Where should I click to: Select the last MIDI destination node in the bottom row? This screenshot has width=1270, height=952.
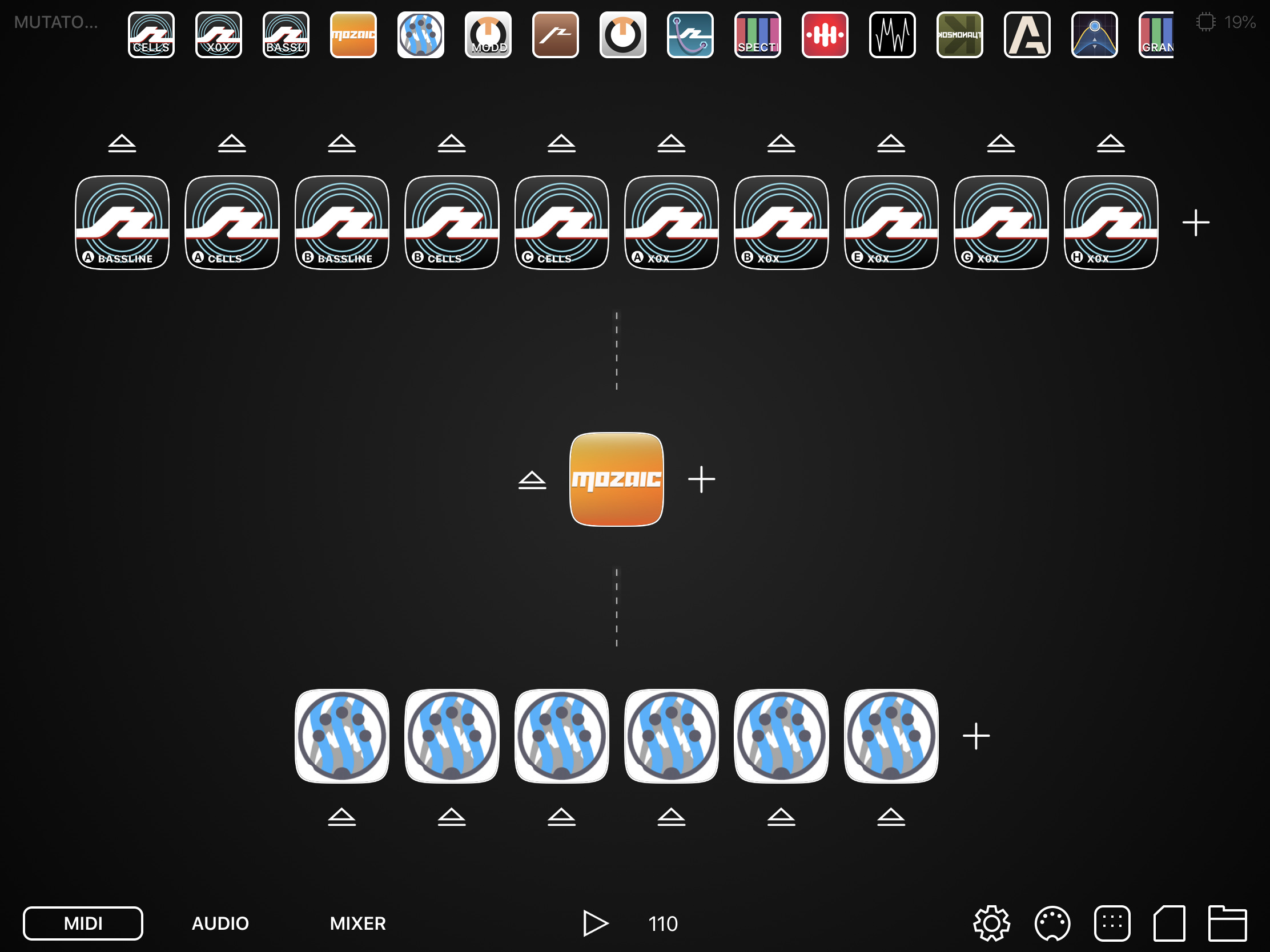pyautogui.click(x=891, y=736)
